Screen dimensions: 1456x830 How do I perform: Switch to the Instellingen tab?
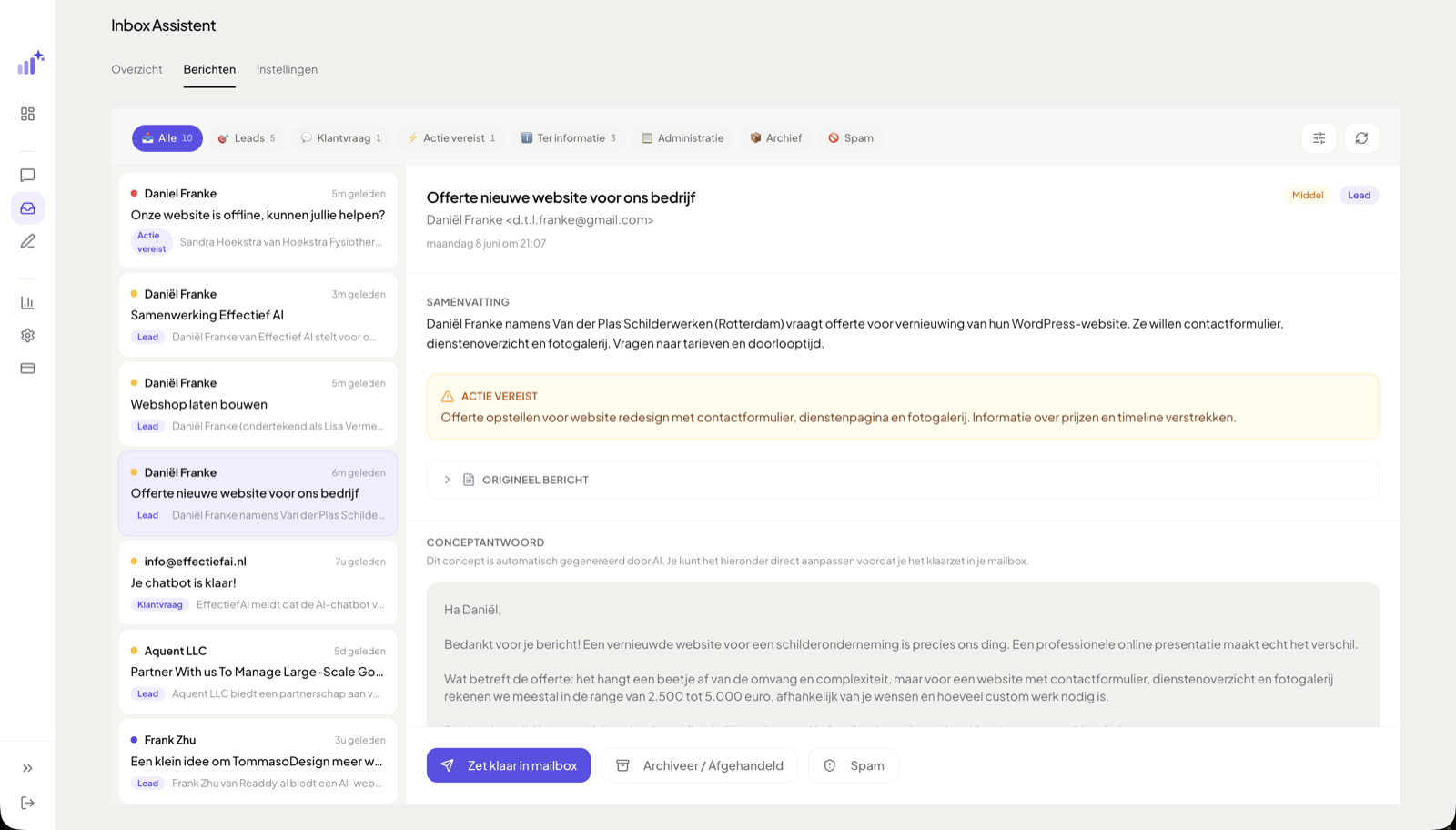287,69
